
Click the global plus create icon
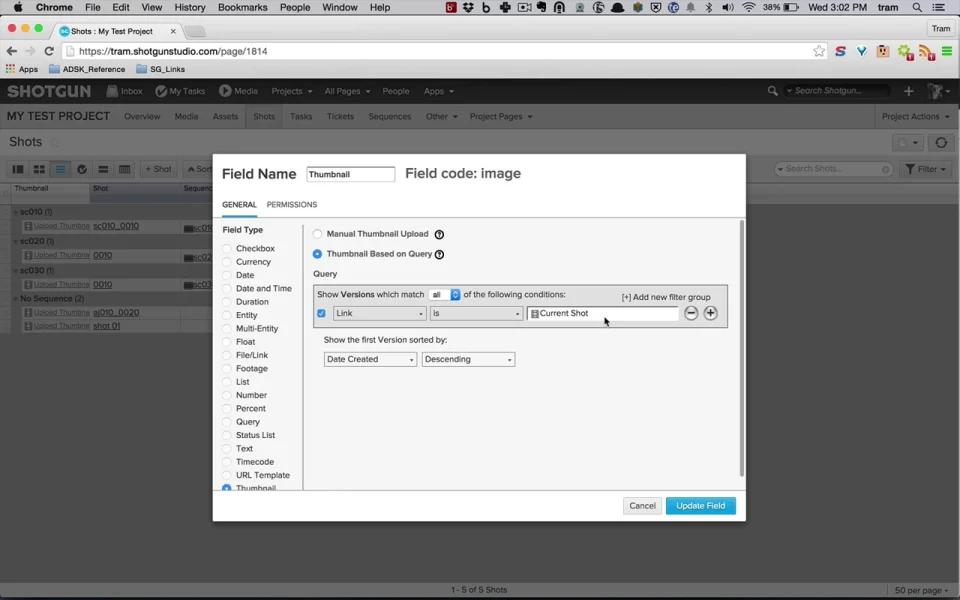pos(909,91)
